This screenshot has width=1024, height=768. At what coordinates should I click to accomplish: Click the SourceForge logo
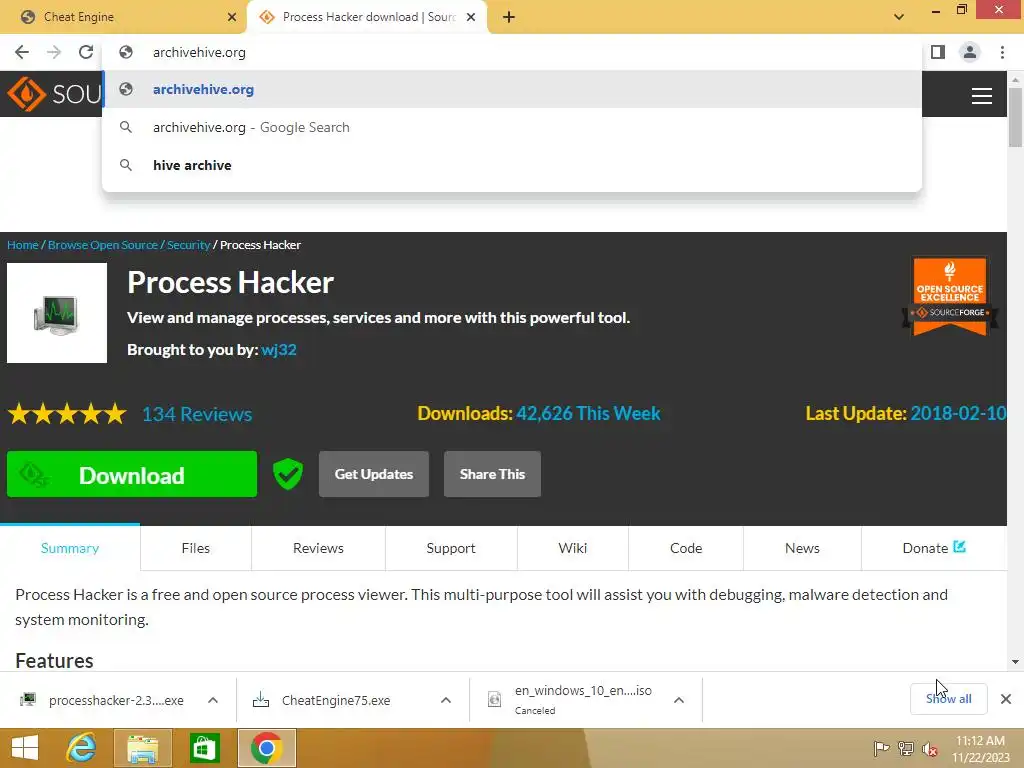click(54, 94)
